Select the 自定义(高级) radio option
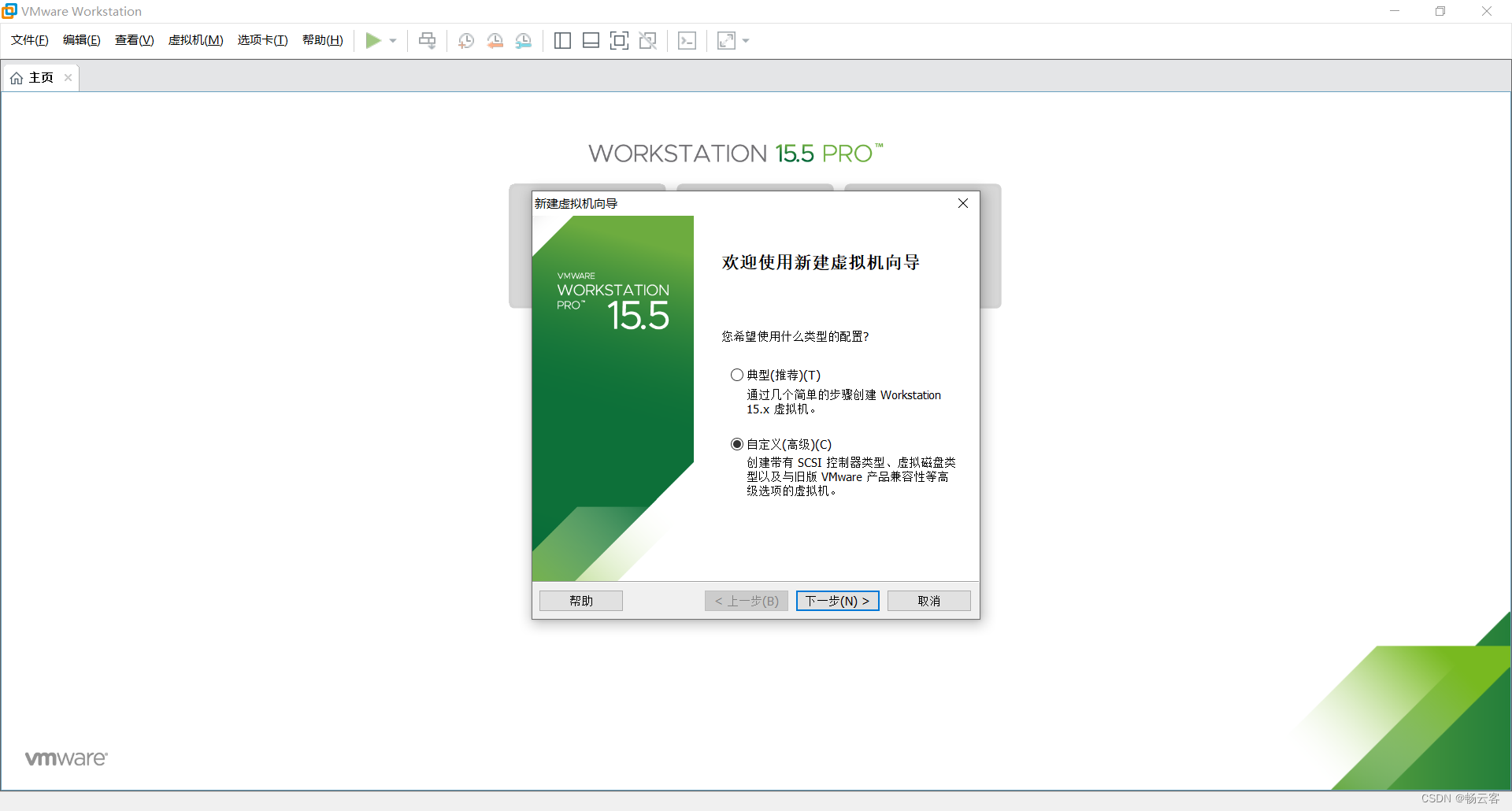The height and width of the screenshot is (811, 1512). [x=737, y=444]
